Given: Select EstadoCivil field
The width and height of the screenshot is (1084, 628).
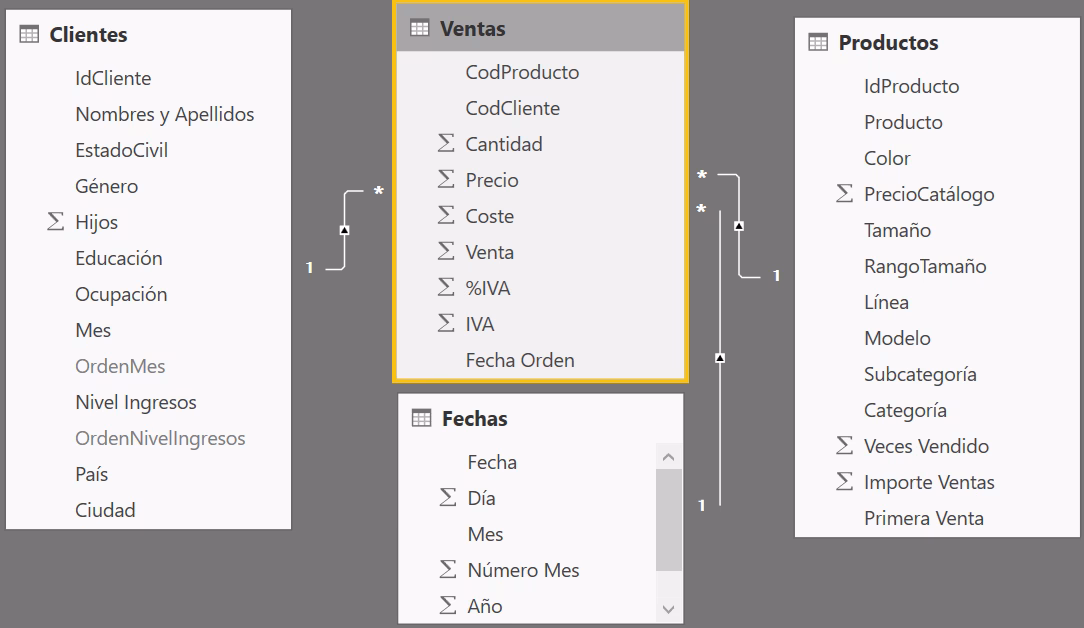Looking at the screenshot, I should point(122,150).
